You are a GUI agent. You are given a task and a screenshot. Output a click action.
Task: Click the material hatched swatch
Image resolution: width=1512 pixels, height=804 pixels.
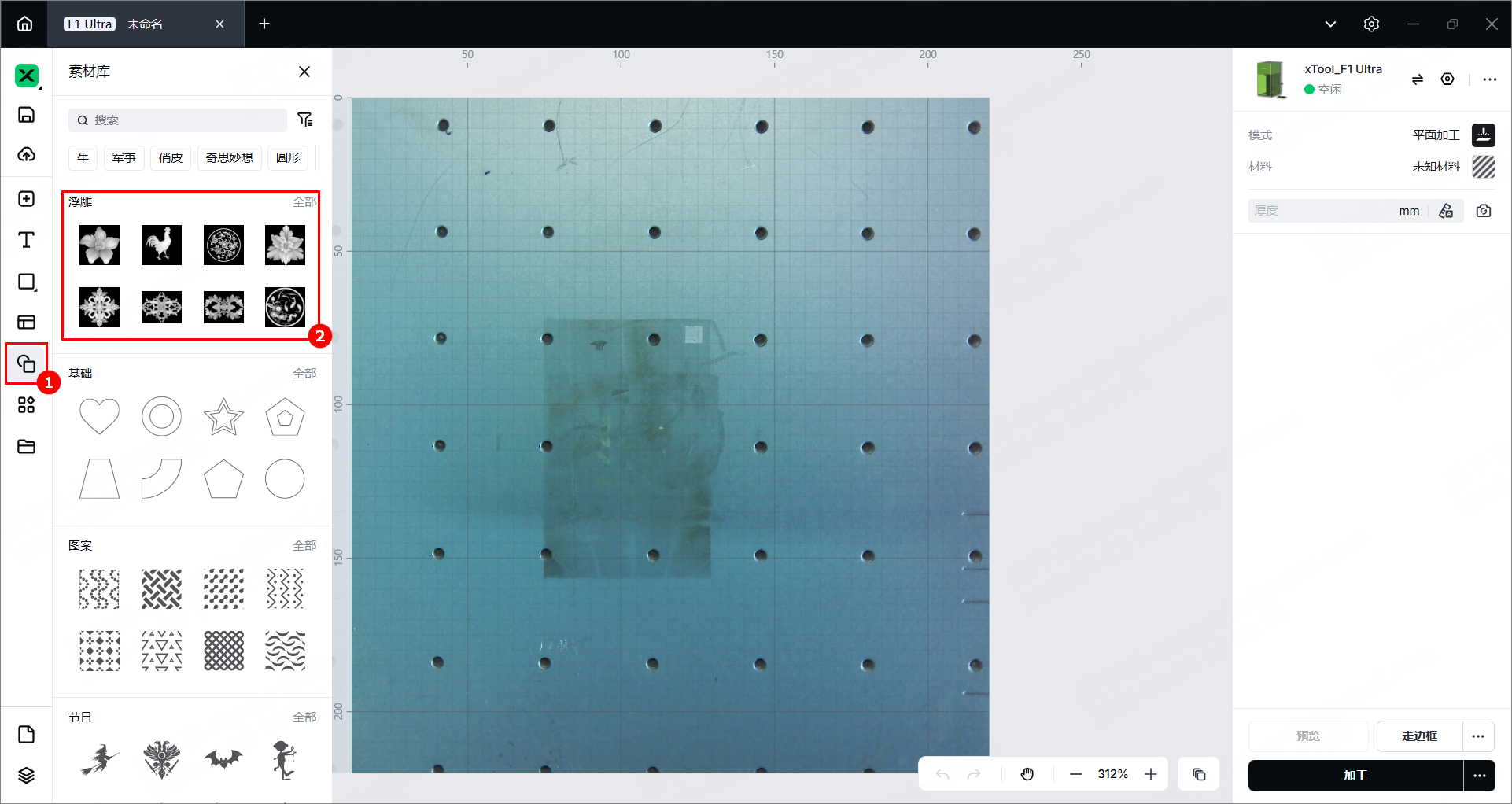(x=1484, y=167)
